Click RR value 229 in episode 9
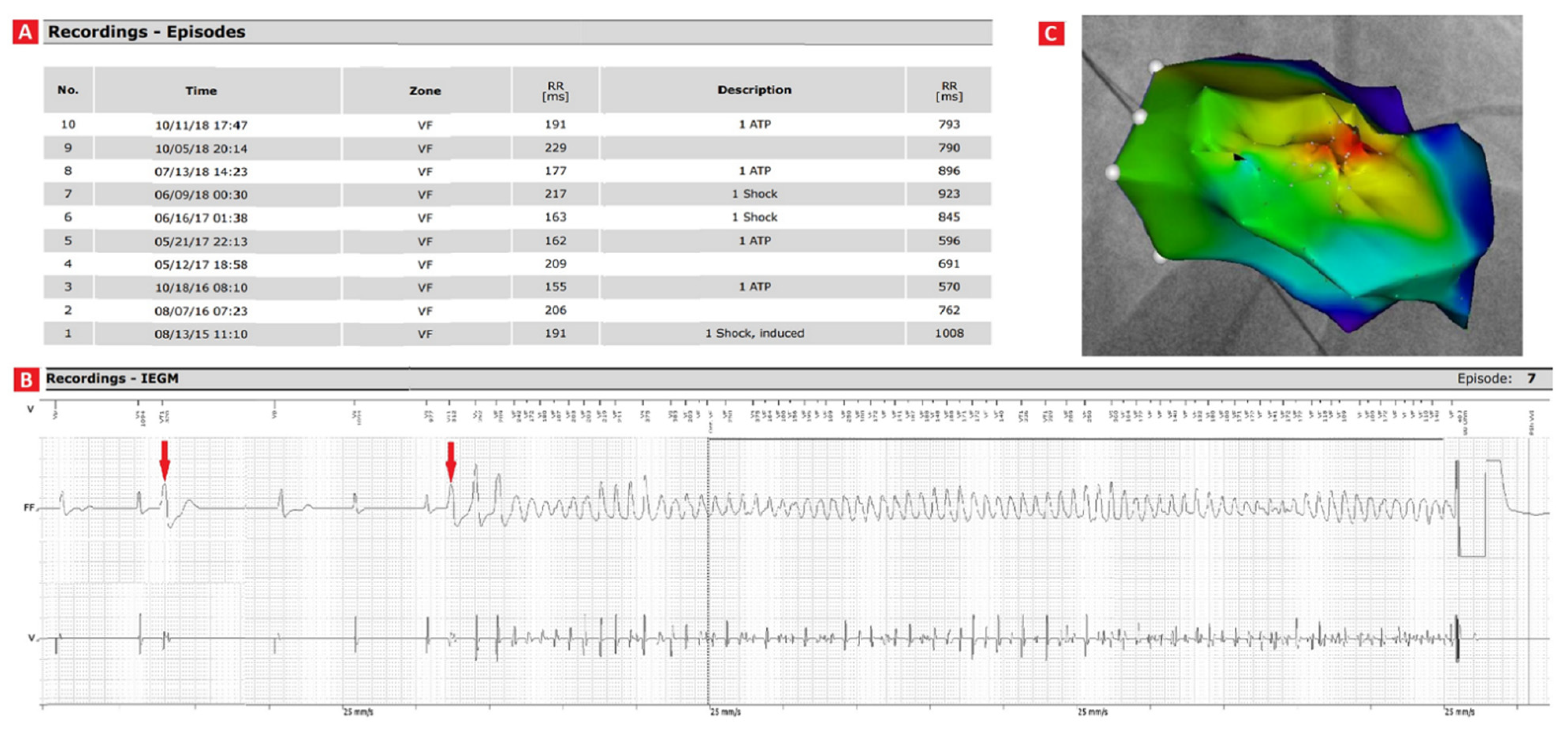This screenshot has height=736, width=1568. 555,148
